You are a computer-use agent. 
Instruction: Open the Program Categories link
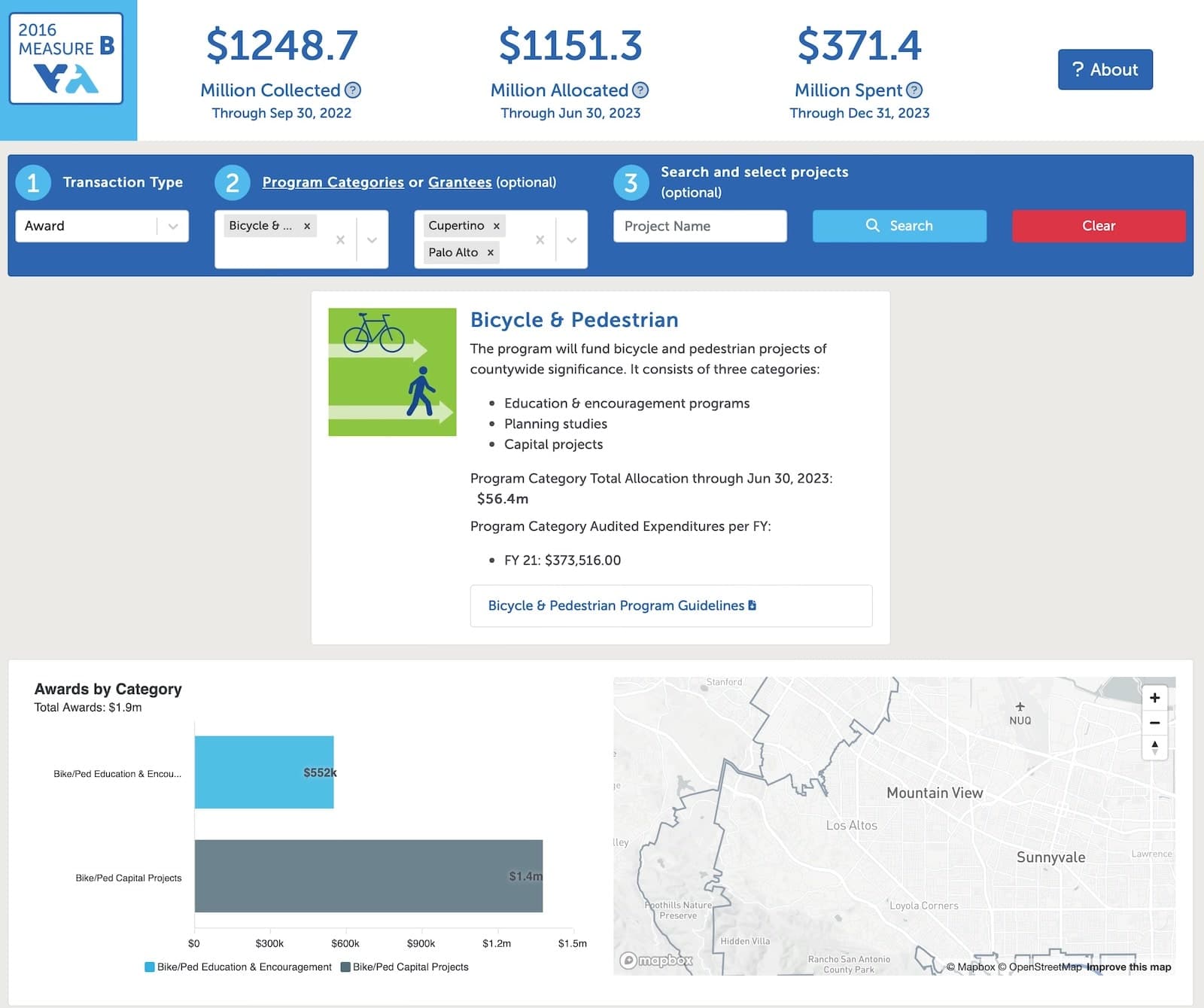coord(333,182)
